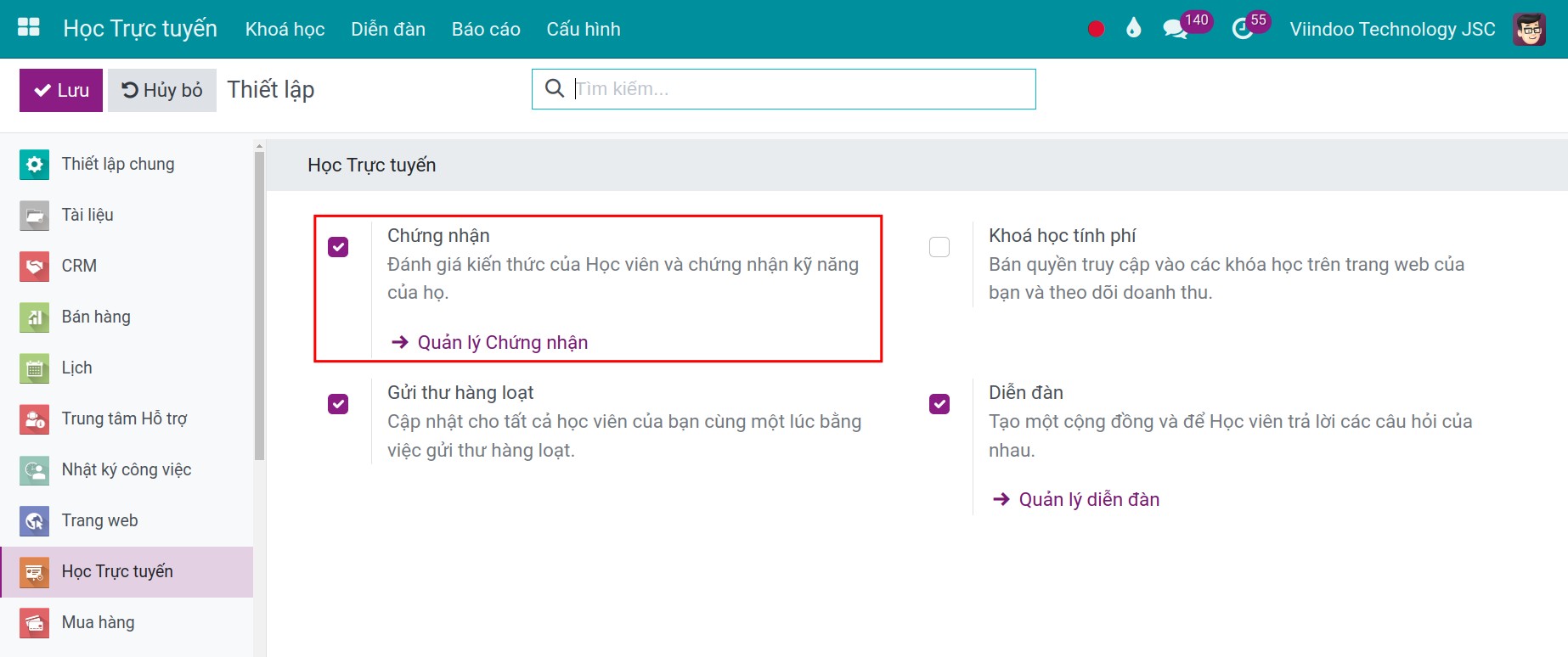
Task: Open the user avatar menu
Action: pos(1529,29)
